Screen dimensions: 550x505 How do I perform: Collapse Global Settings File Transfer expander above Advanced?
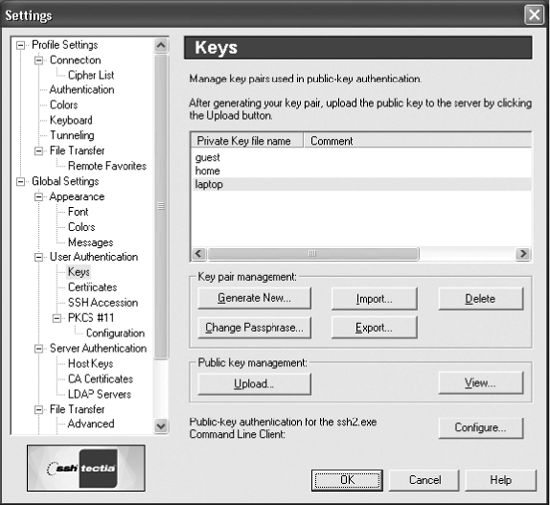pos(39,409)
